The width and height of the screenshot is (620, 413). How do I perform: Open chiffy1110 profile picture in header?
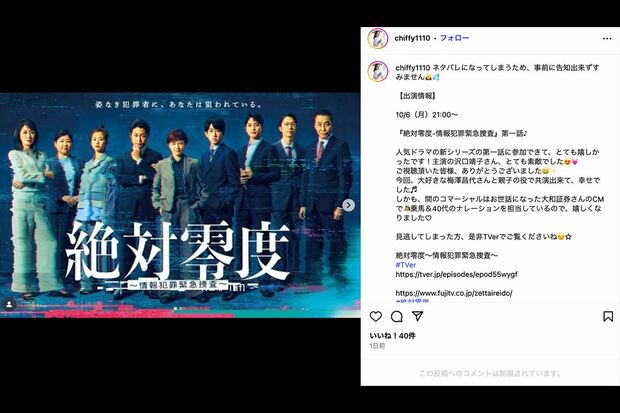tap(378, 38)
